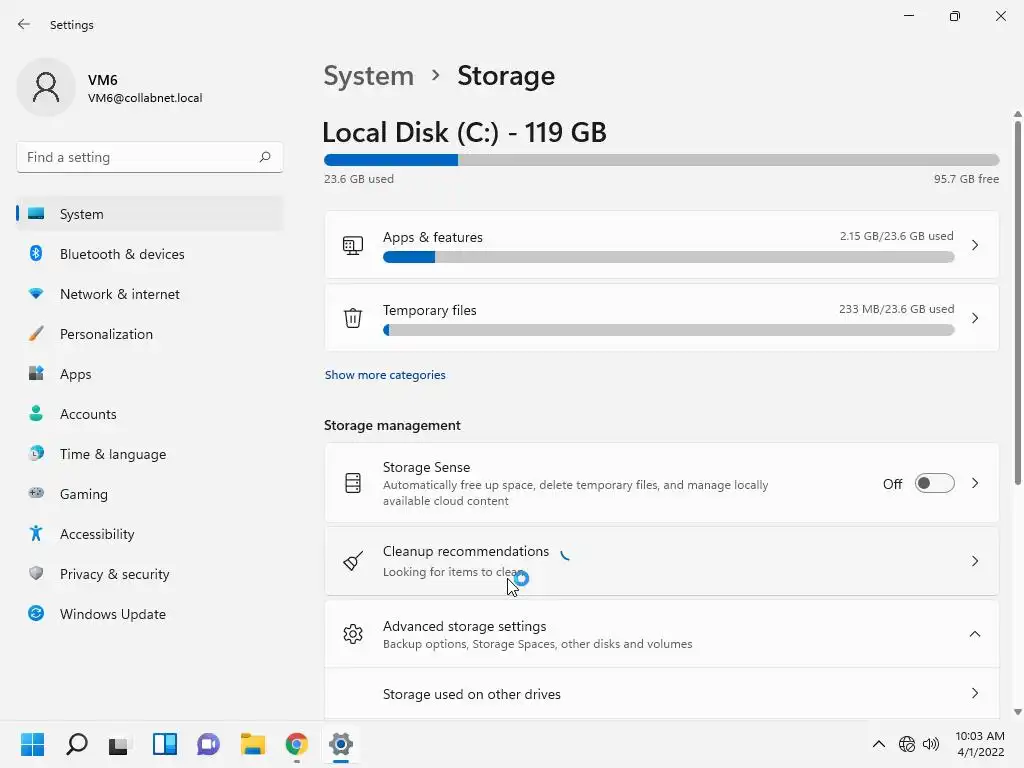Collapse the Advanced storage settings section
The image size is (1024, 768).
coord(975,634)
